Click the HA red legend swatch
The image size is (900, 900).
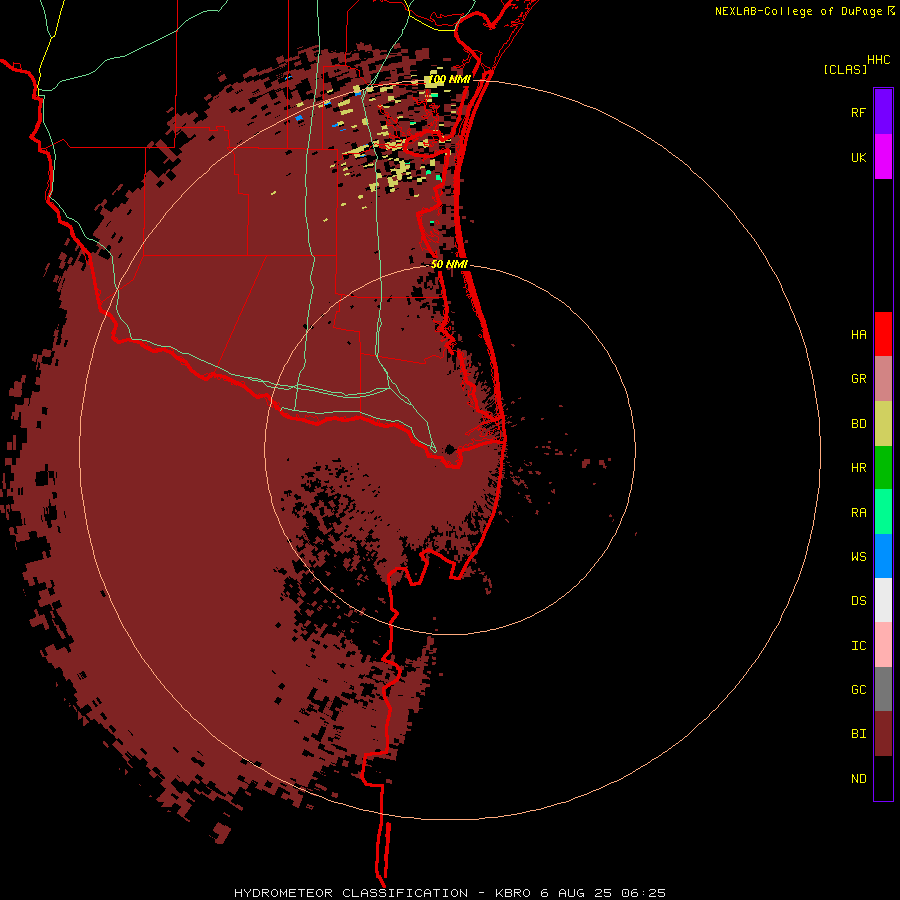pos(883,334)
